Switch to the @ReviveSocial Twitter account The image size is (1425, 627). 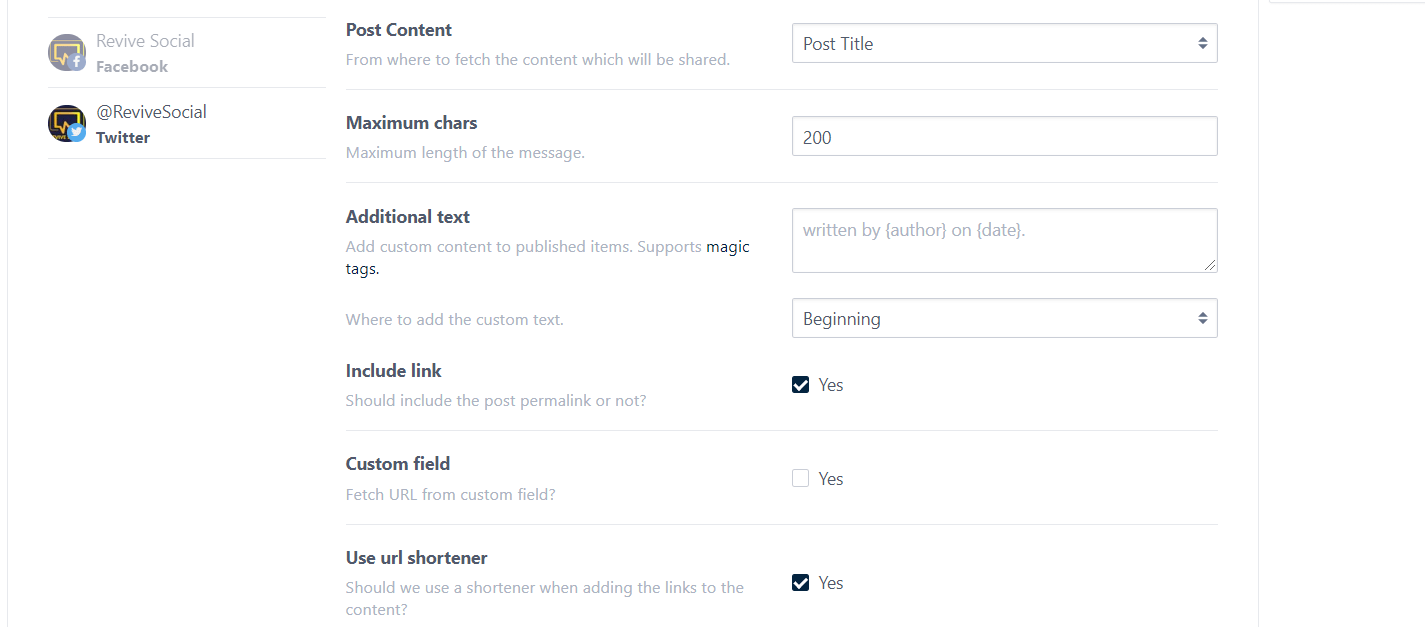pos(186,123)
